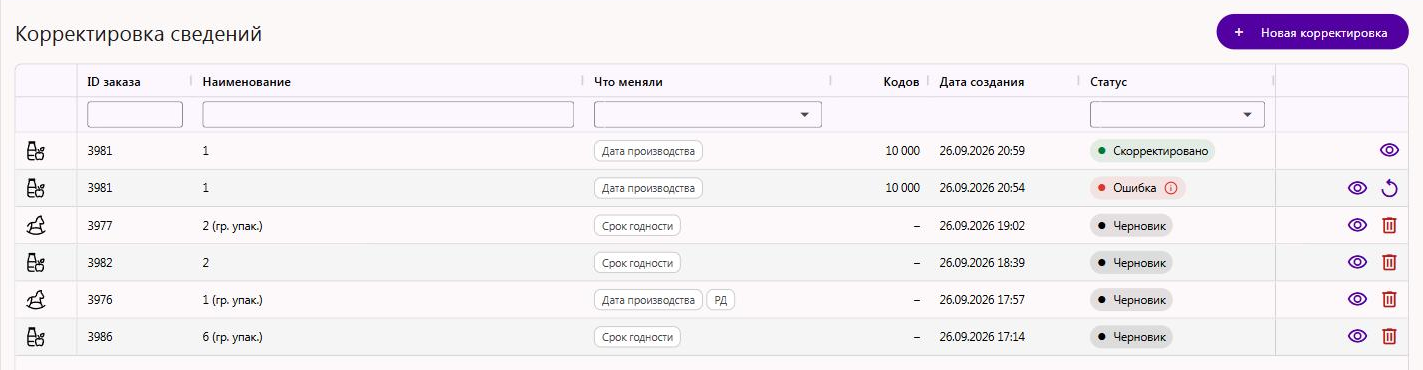Click Срок годности tag in order 3977 row
Viewport: 1423px width, 370px height.
click(x=637, y=225)
